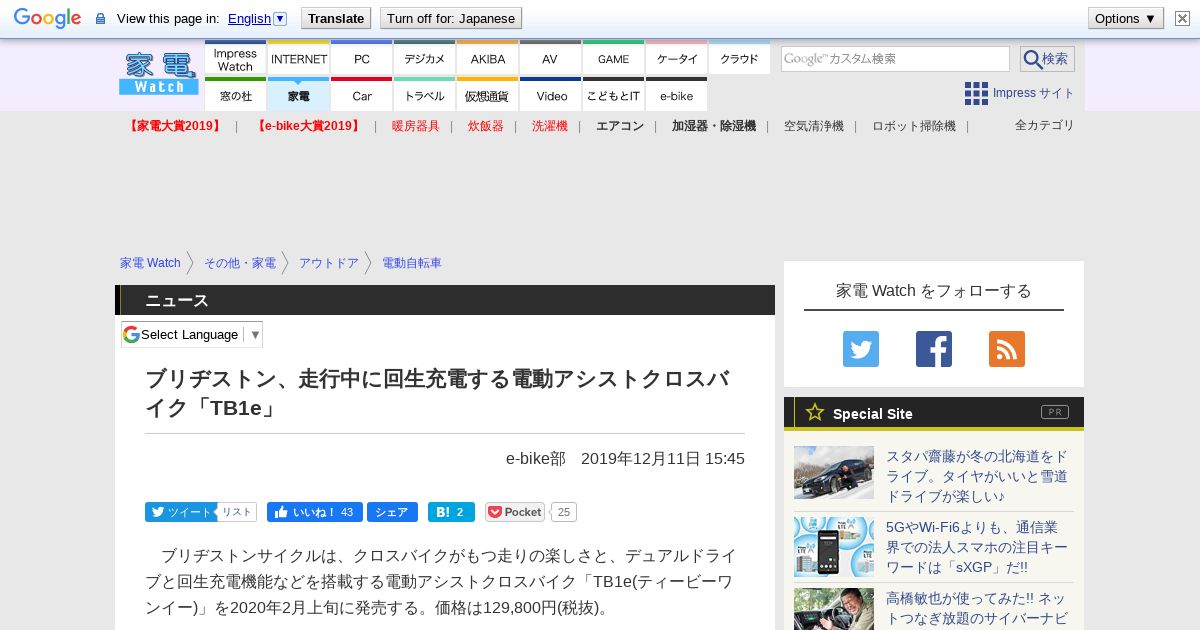Click the 家電 Watch breadcrumb
The image size is (1200, 630).
(x=150, y=263)
